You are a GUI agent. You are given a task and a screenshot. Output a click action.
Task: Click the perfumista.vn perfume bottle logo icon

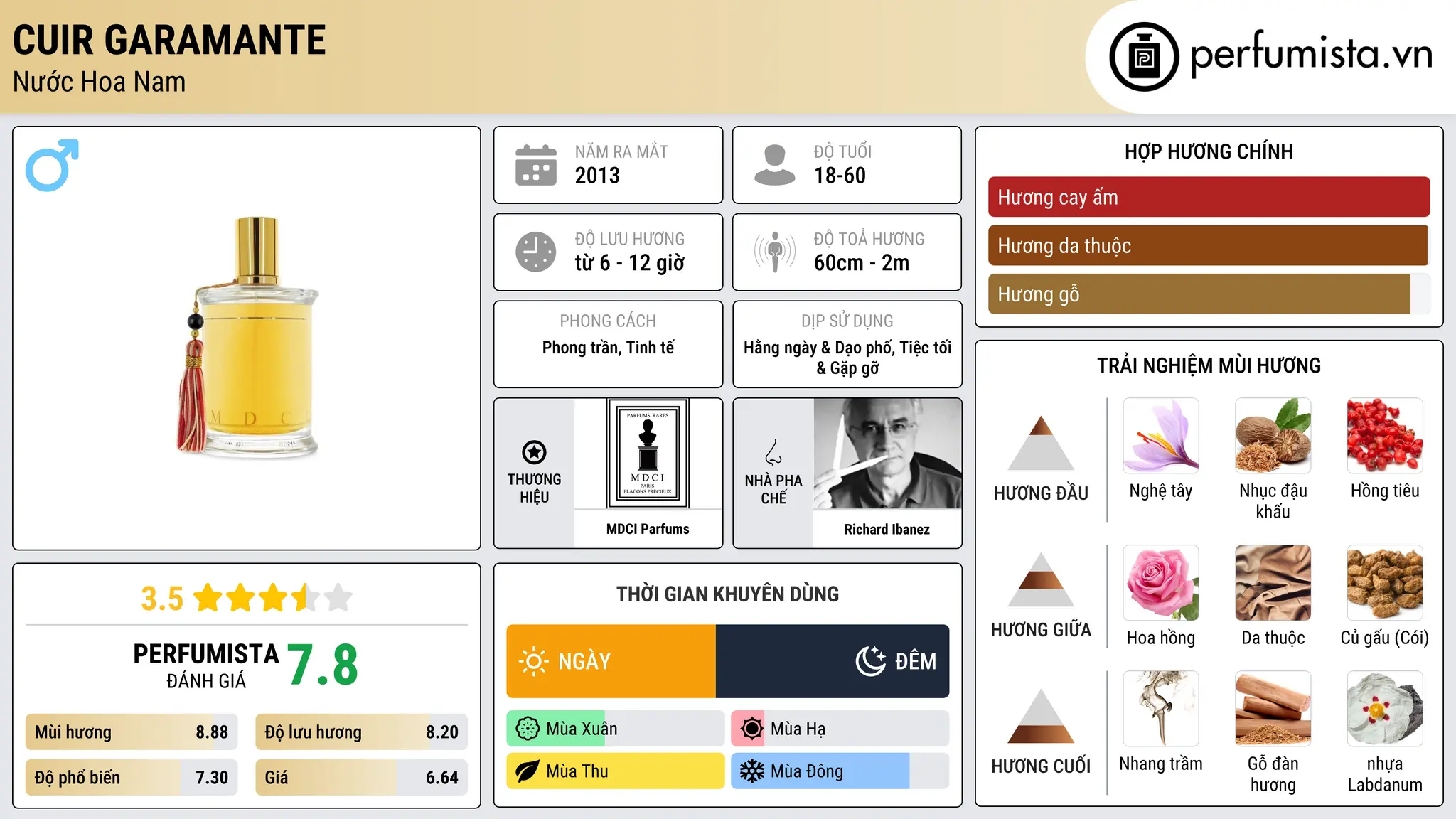[1144, 57]
